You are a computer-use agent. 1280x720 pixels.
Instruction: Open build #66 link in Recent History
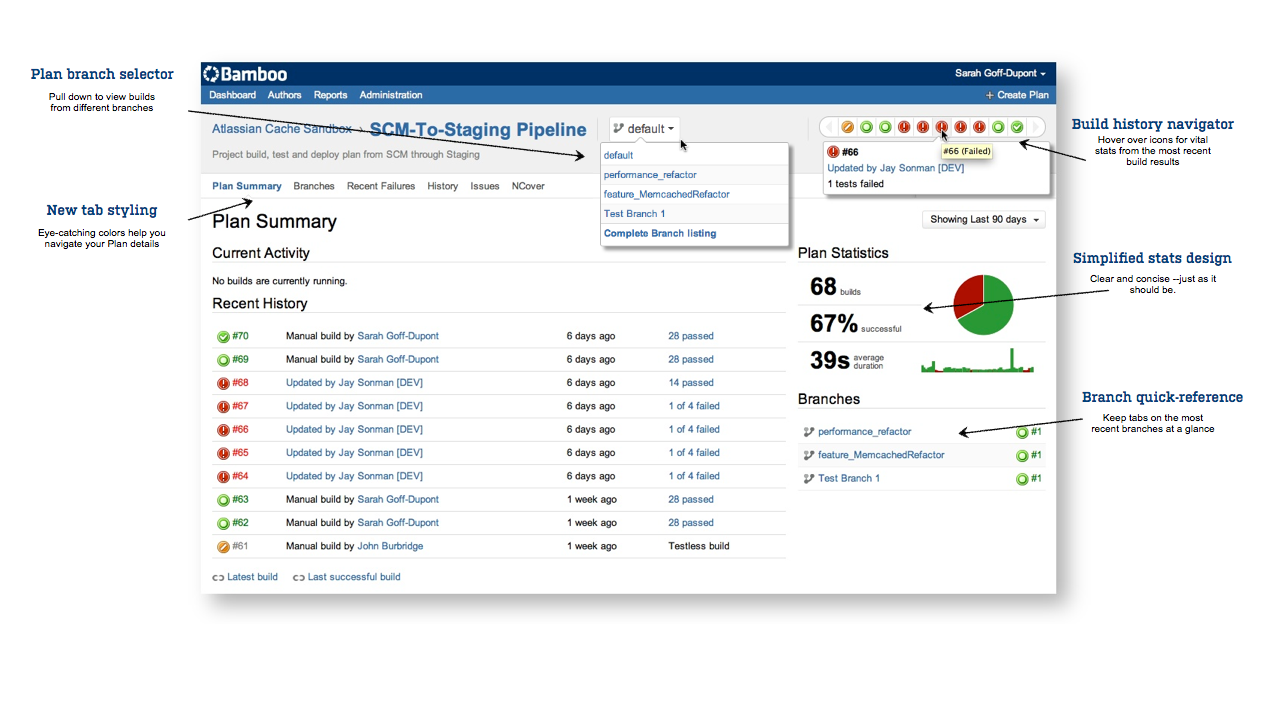[240, 430]
